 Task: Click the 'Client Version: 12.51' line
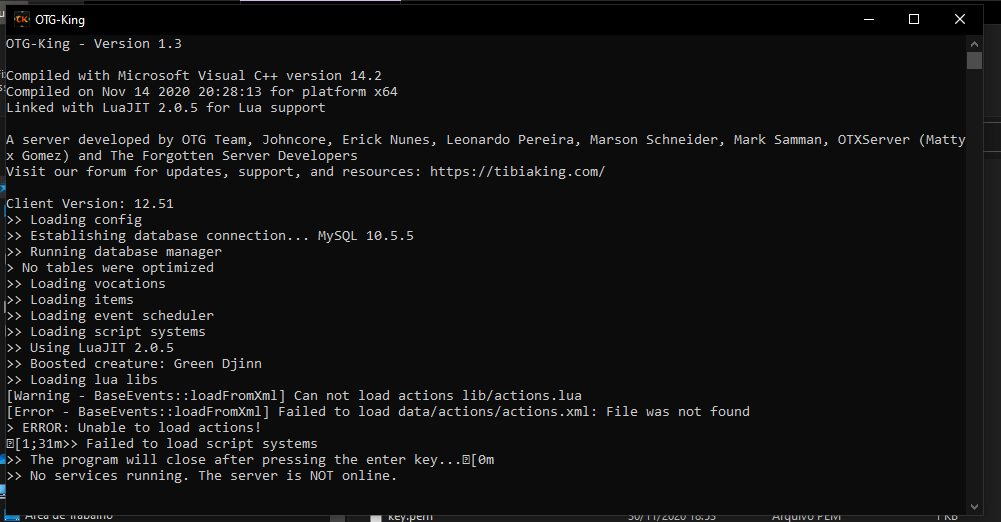tap(90, 204)
